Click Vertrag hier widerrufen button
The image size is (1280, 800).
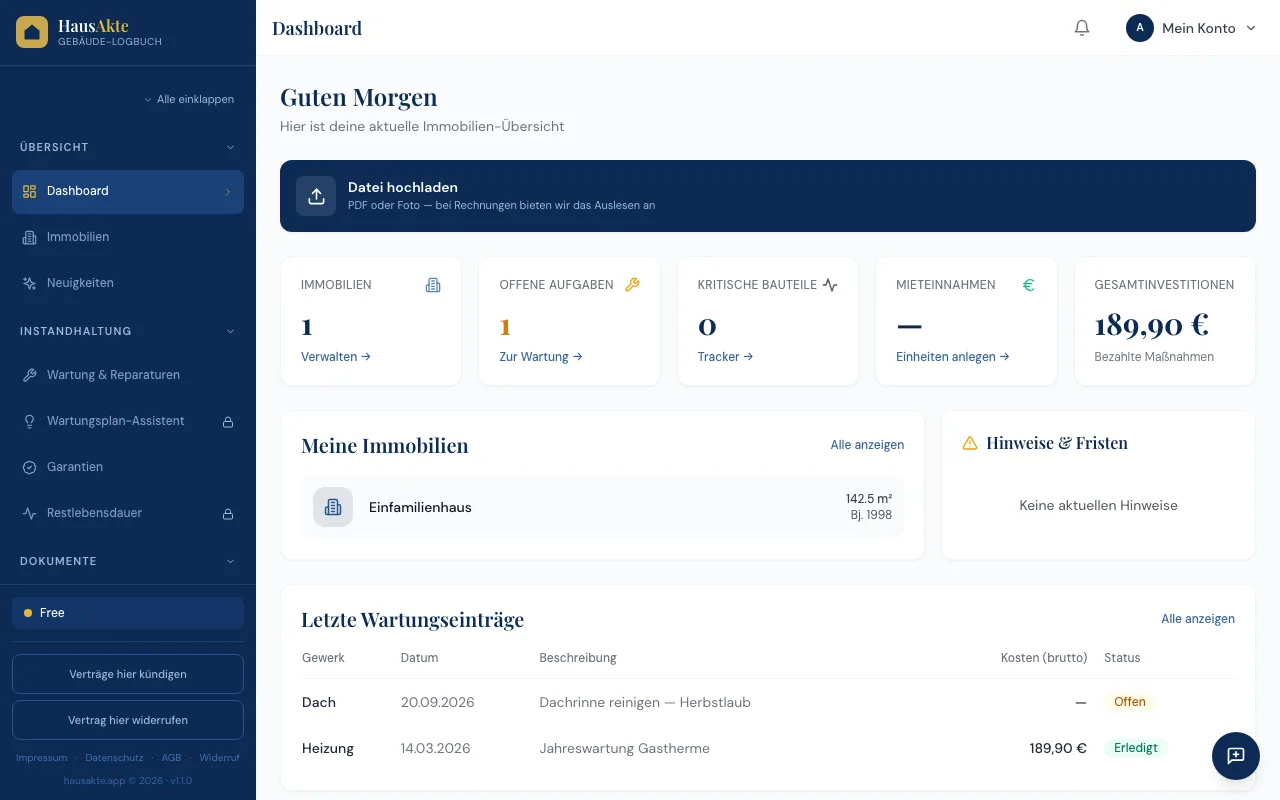[x=128, y=720]
